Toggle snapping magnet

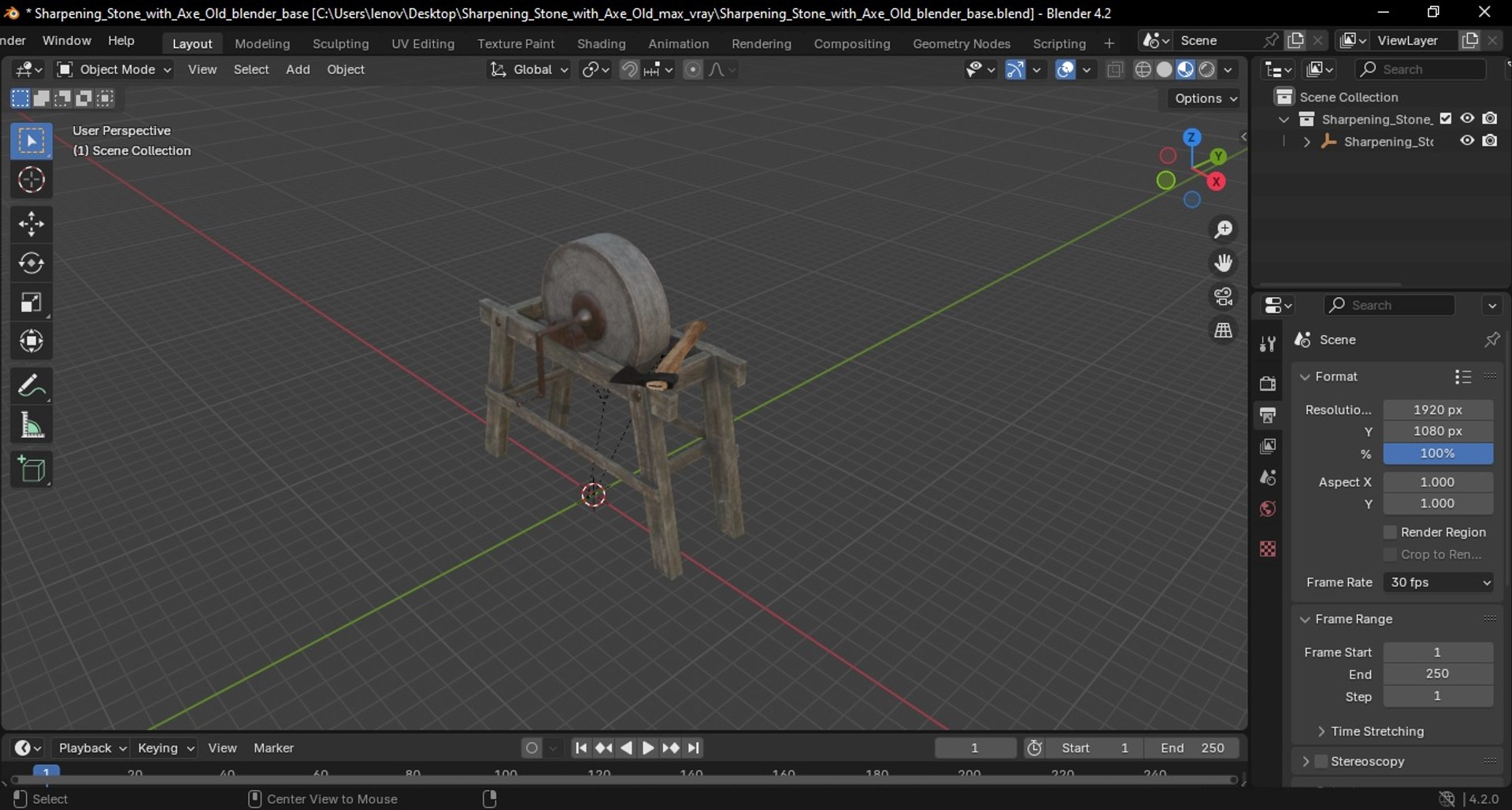629,69
